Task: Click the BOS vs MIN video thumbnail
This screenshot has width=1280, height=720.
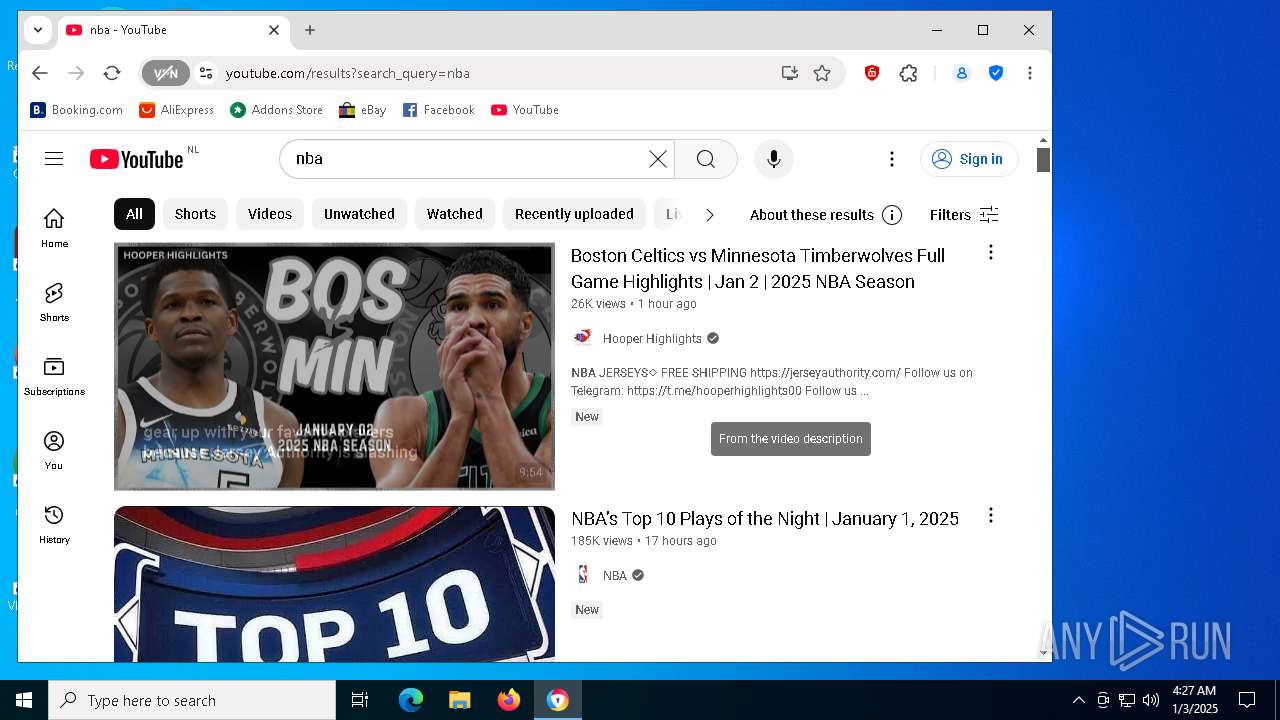Action: click(x=334, y=366)
